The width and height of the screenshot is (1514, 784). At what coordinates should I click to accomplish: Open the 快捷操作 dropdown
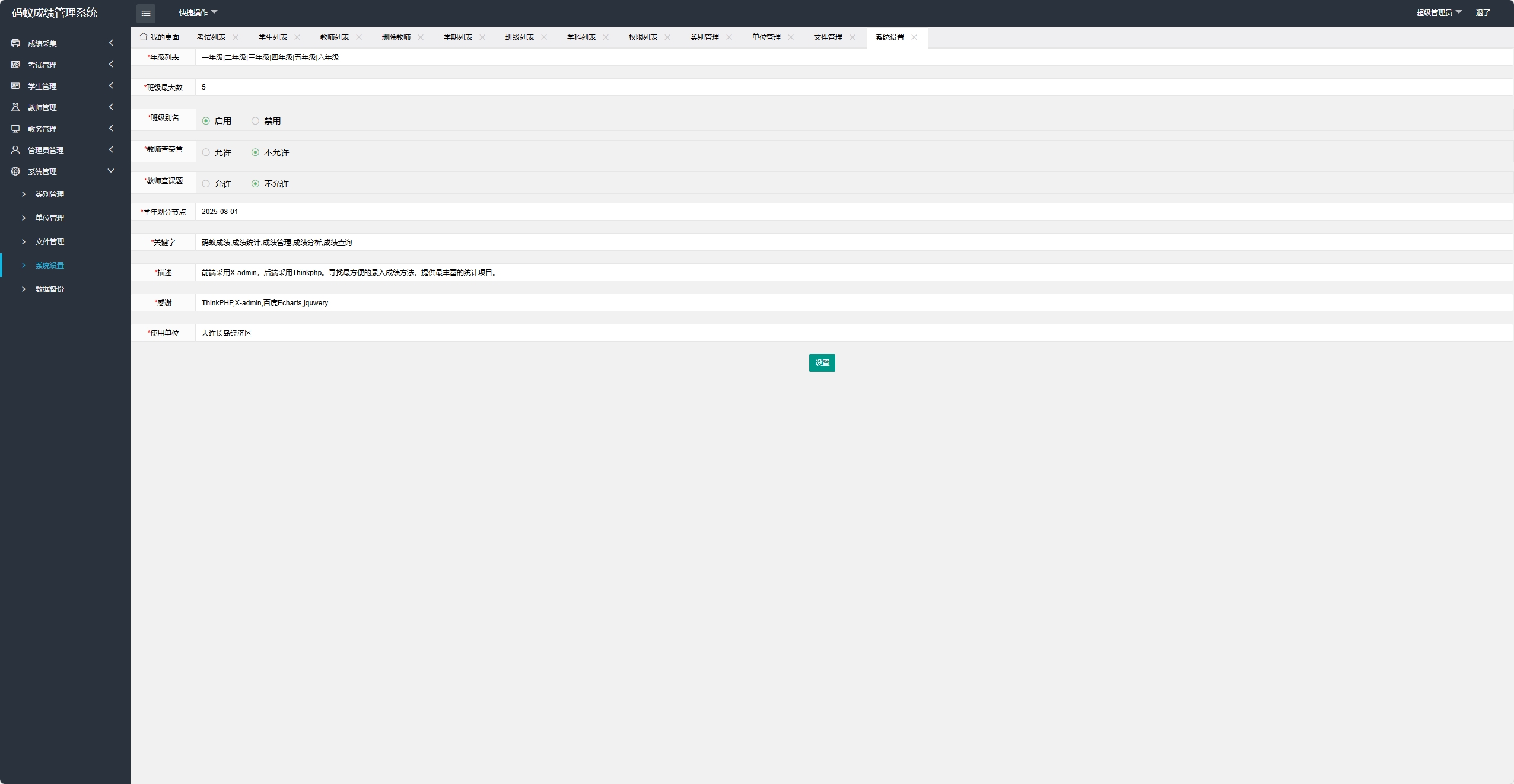click(x=198, y=12)
